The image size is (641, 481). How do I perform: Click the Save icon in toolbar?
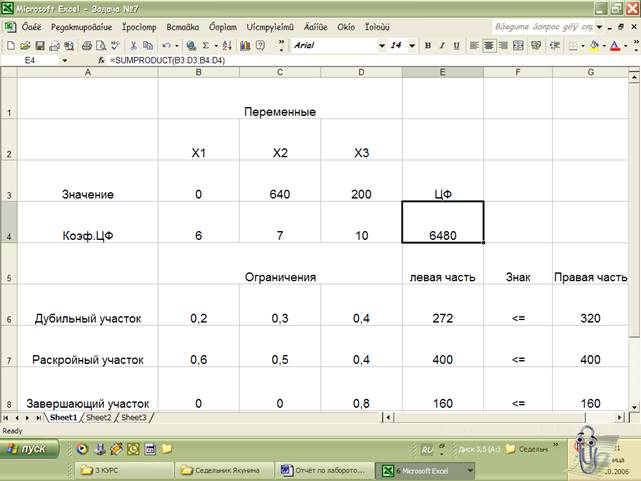click(40, 45)
